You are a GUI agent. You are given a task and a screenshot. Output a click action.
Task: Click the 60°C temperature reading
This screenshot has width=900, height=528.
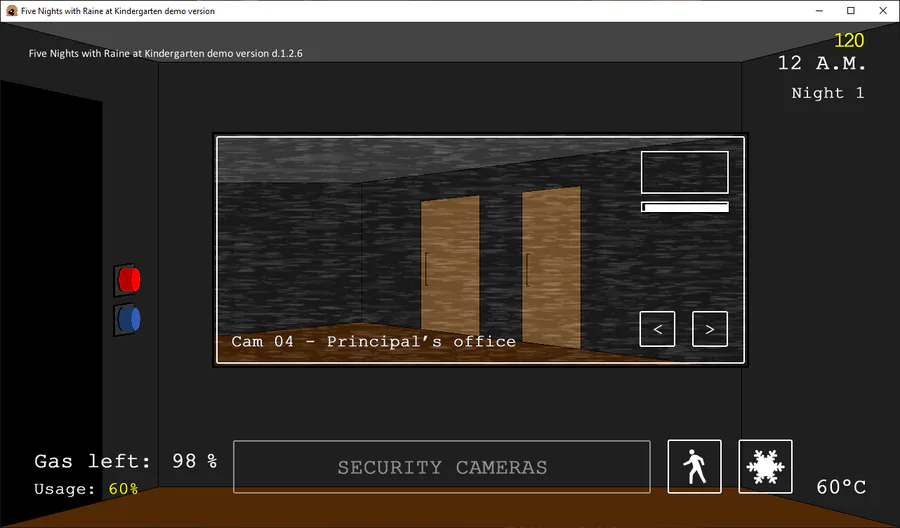pos(841,487)
